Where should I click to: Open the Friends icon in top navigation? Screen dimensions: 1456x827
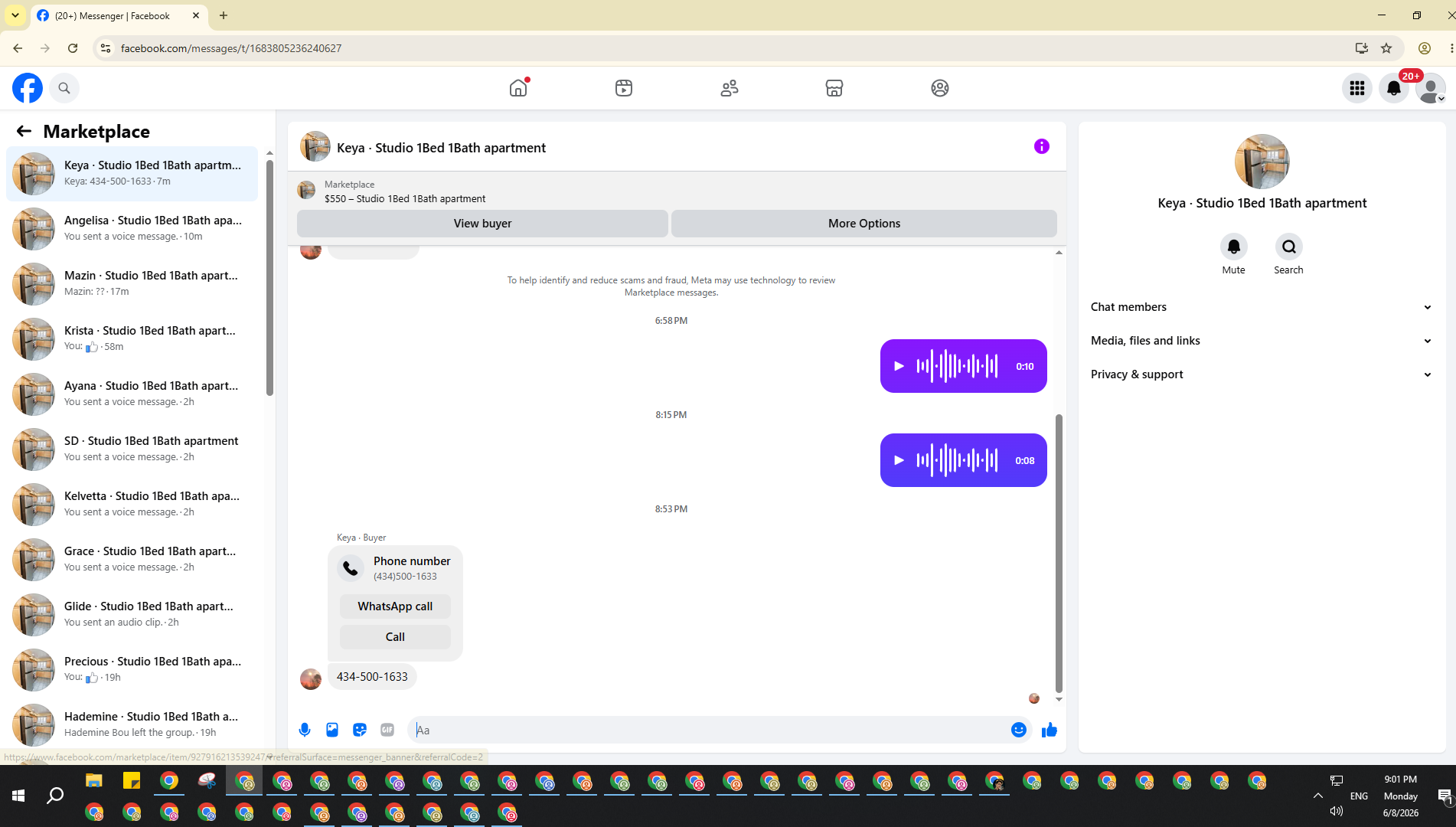(x=730, y=88)
